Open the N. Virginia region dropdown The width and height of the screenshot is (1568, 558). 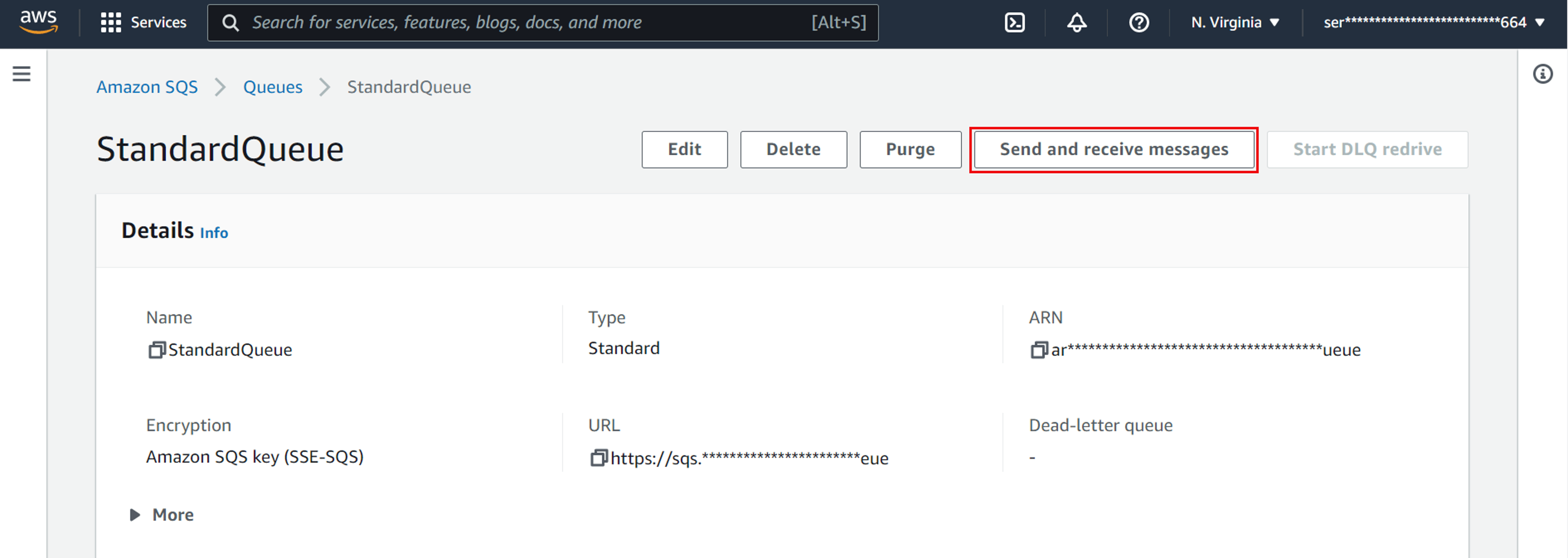click(1235, 22)
